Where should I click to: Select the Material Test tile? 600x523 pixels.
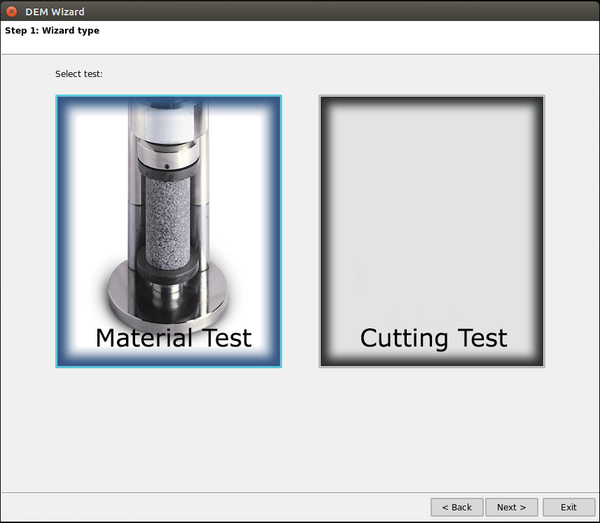tap(168, 231)
